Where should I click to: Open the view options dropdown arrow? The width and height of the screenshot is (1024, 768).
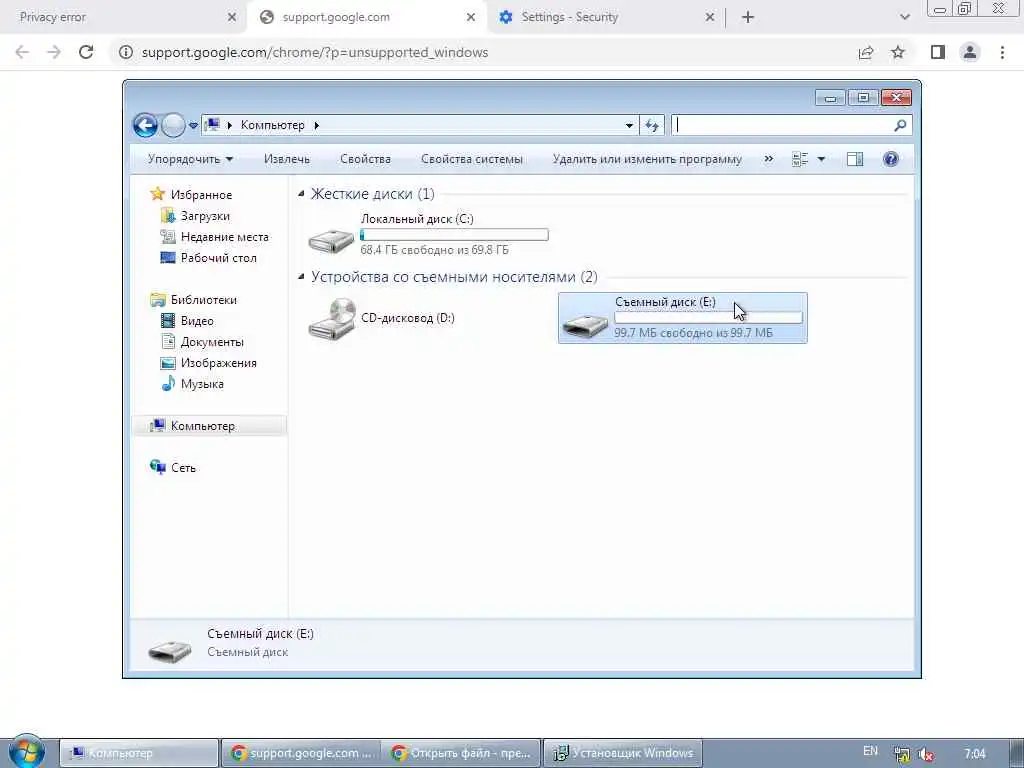pyautogui.click(x=822, y=159)
